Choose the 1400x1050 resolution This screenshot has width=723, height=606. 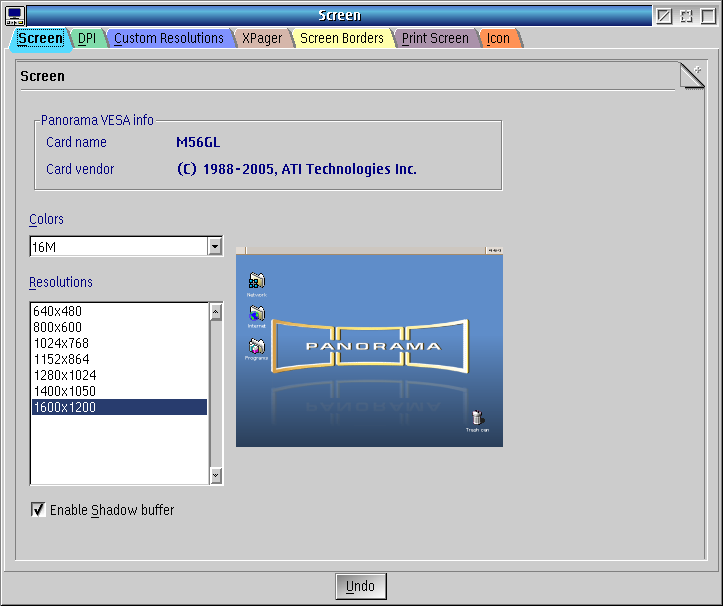pyautogui.click(x=119, y=391)
